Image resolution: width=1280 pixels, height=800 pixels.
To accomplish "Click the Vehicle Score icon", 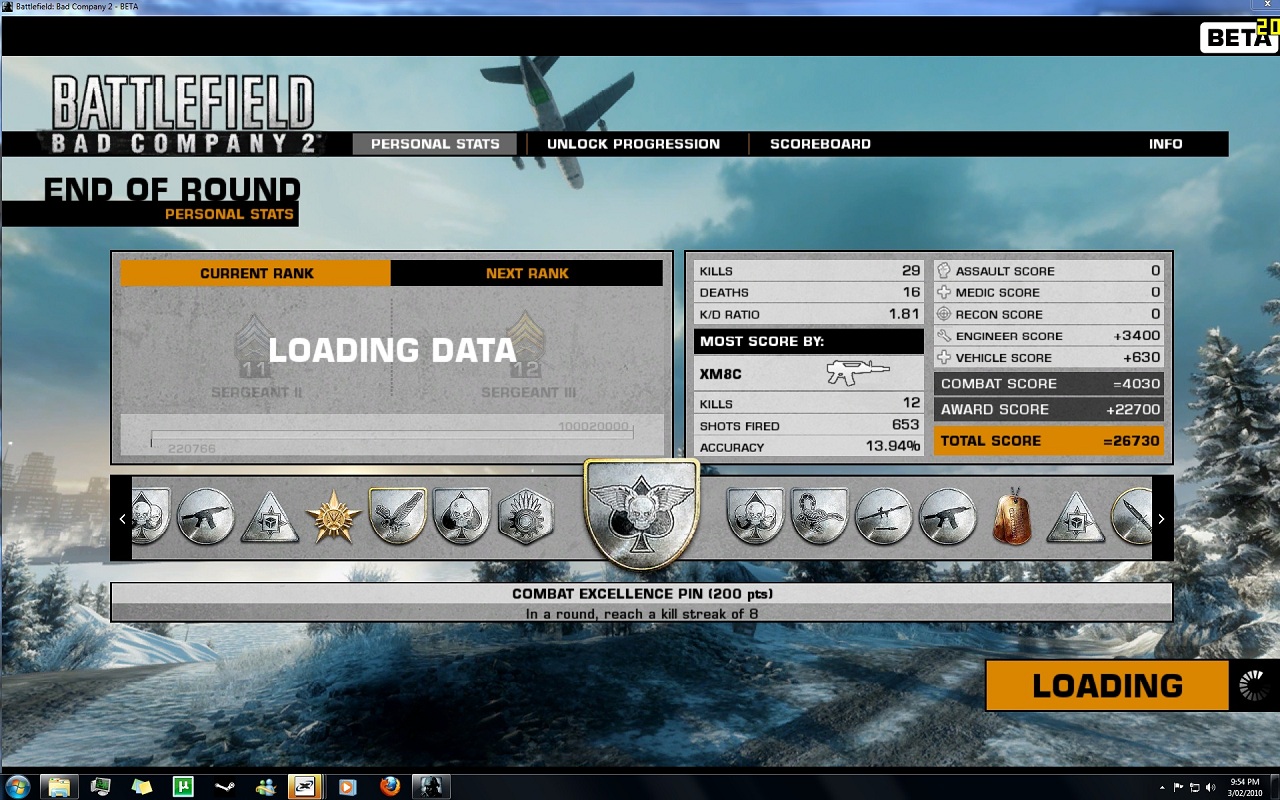I will (944, 358).
